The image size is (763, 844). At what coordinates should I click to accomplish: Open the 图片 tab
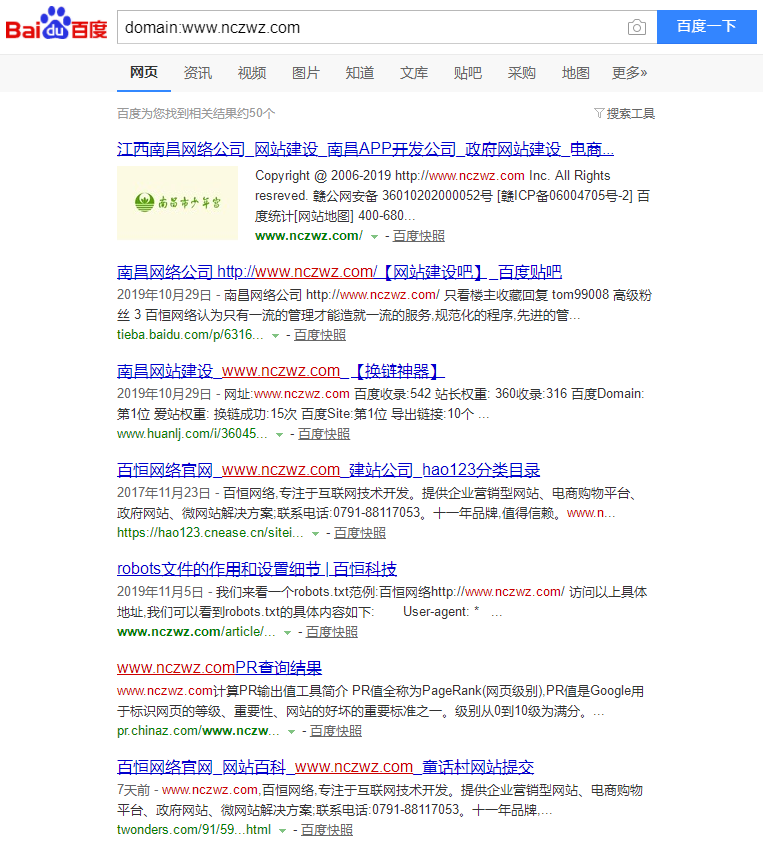coord(306,73)
